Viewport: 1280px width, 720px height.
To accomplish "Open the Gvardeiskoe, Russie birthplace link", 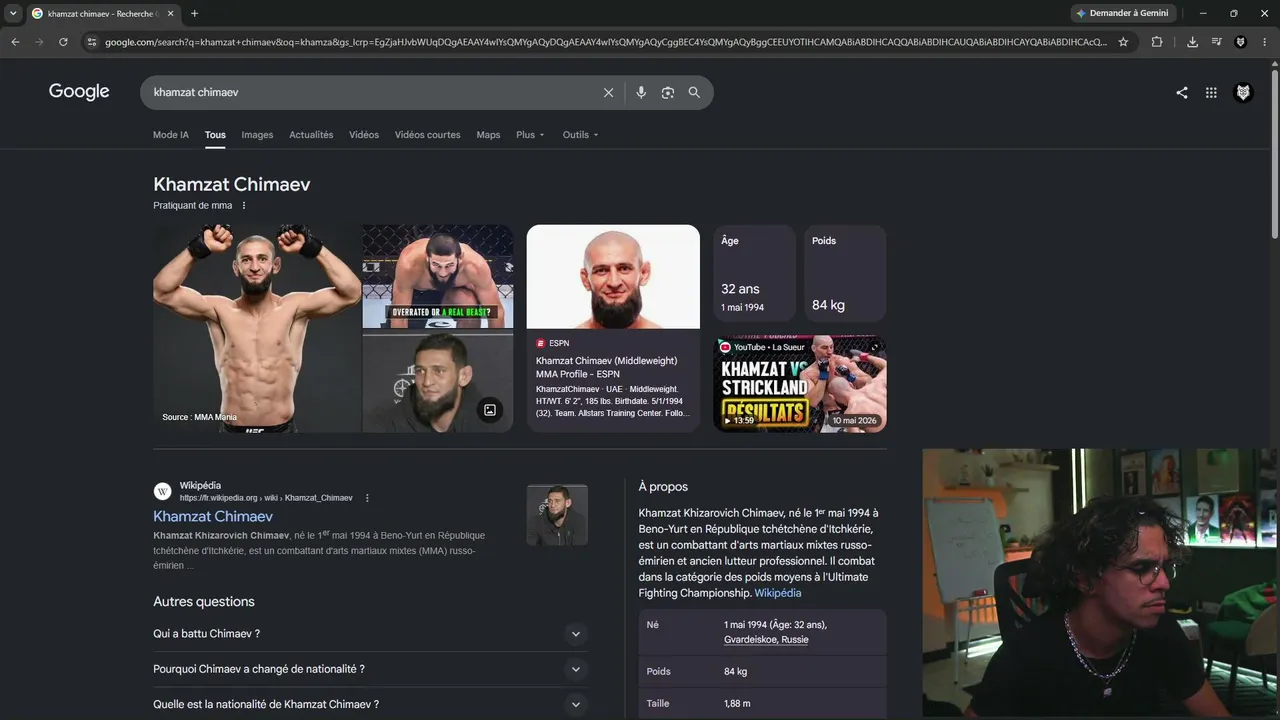I will (x=766, y=640).
